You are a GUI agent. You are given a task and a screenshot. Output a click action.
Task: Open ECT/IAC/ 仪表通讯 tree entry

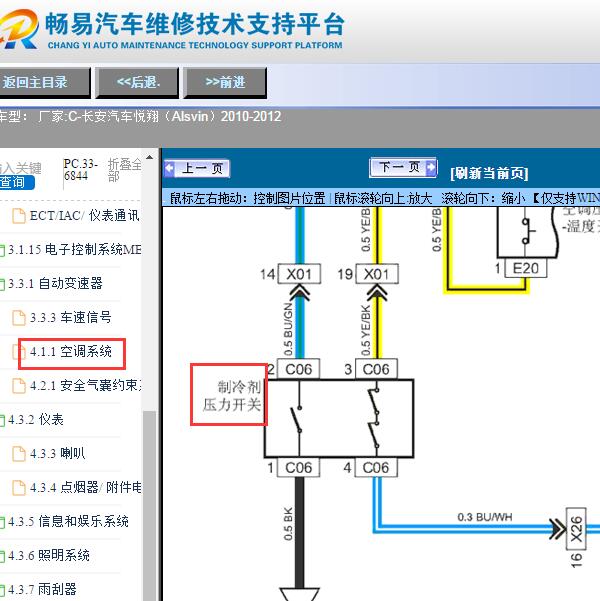click(x=84, y=215)
